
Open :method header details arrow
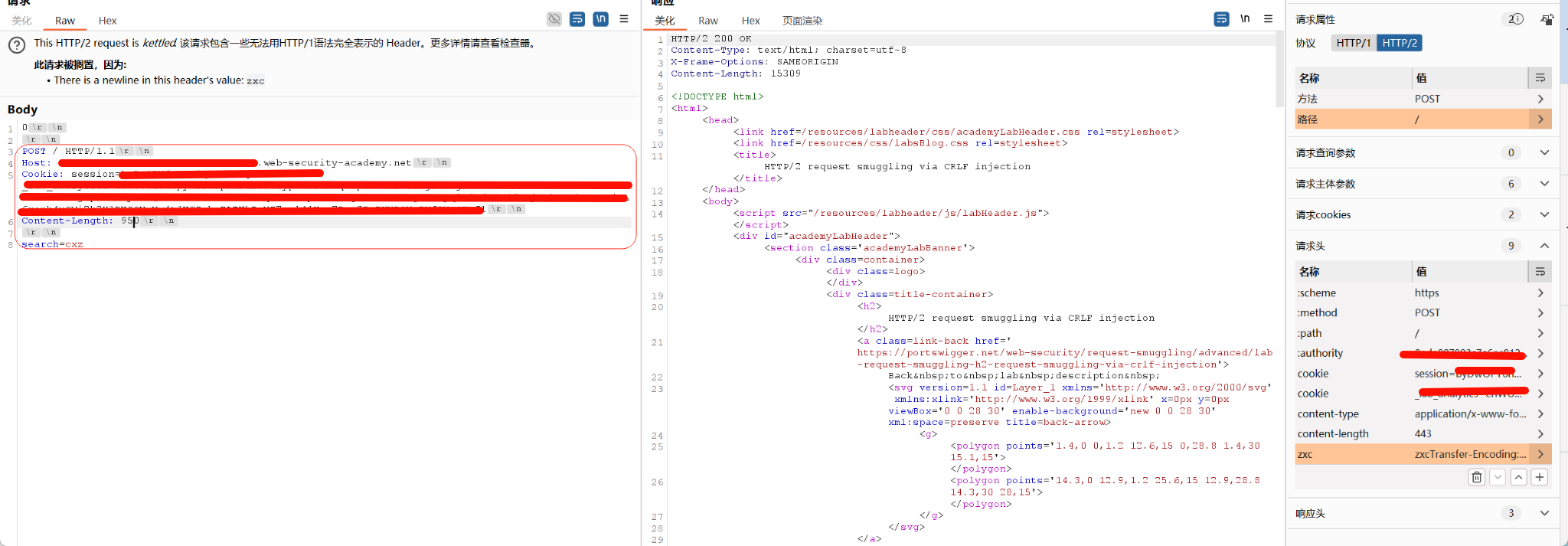click(1540, 312)
